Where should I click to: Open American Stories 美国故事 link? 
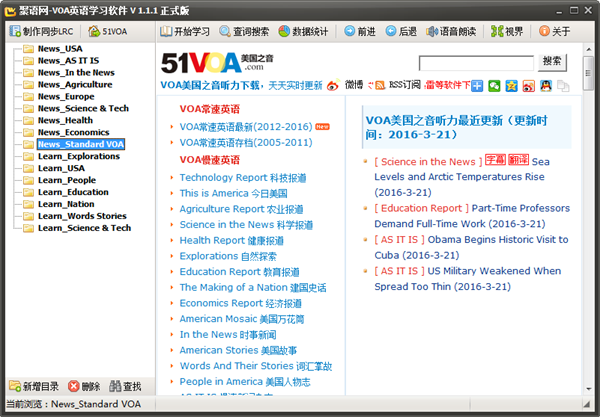[x=238, y=350]
